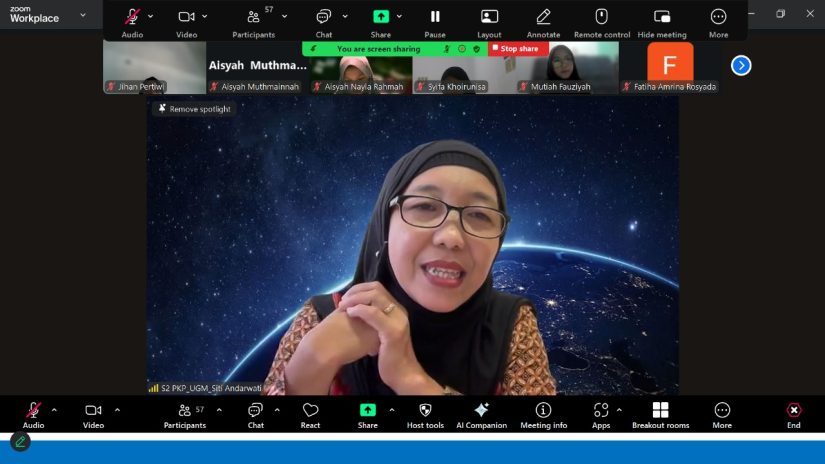Click Remove spotlight button
This screenshot has width=825, height=464.
(x=195, y=109)
